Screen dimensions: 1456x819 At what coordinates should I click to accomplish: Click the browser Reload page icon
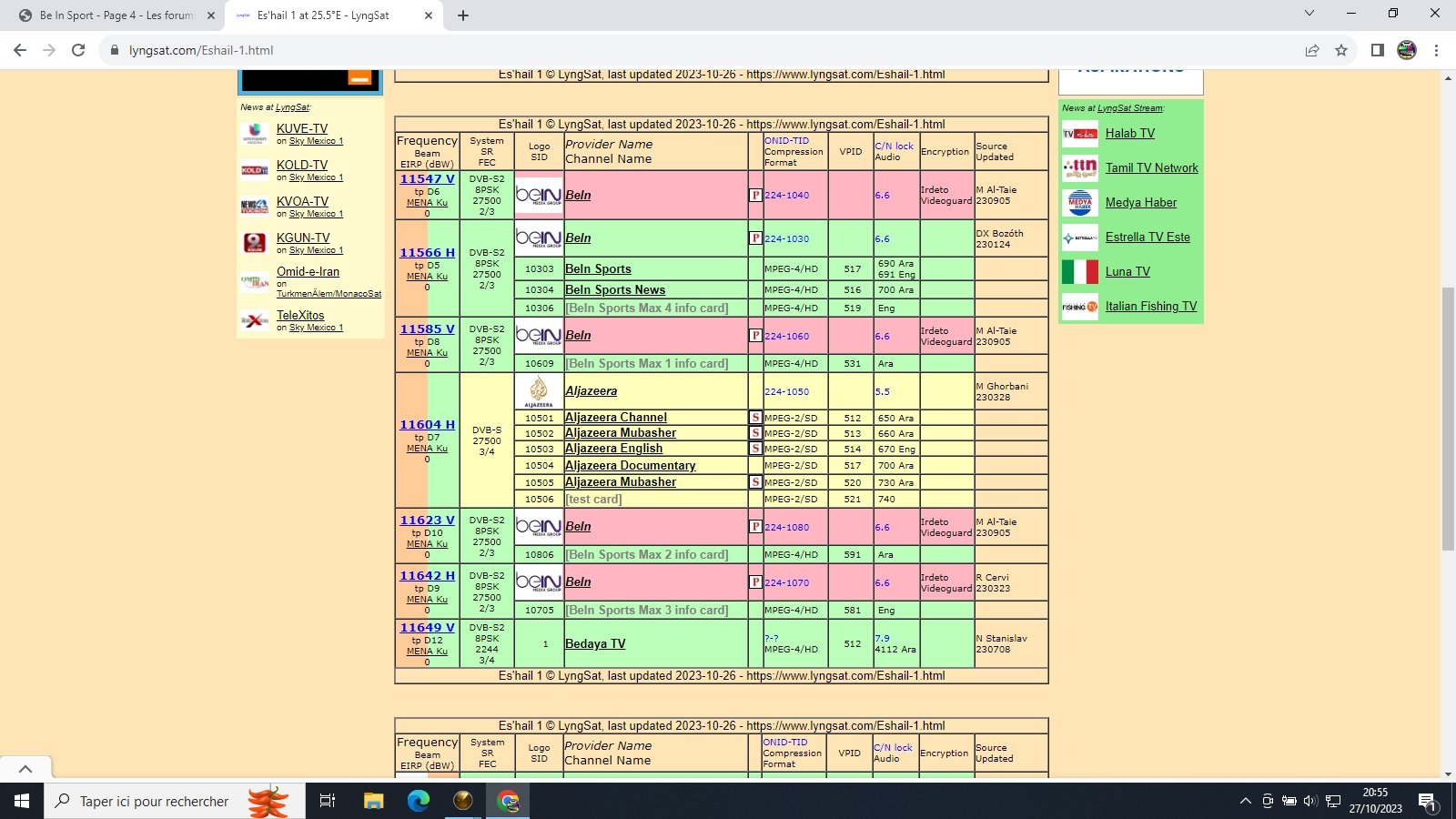tap(78, 50)
